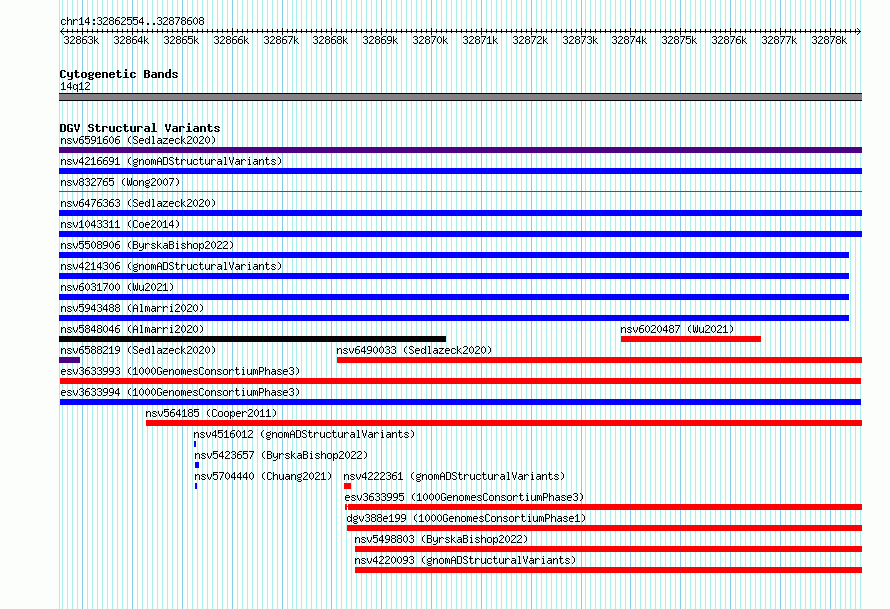Click the chr14:32862554..32878608 coordinates text

click(x=132, y=21)
